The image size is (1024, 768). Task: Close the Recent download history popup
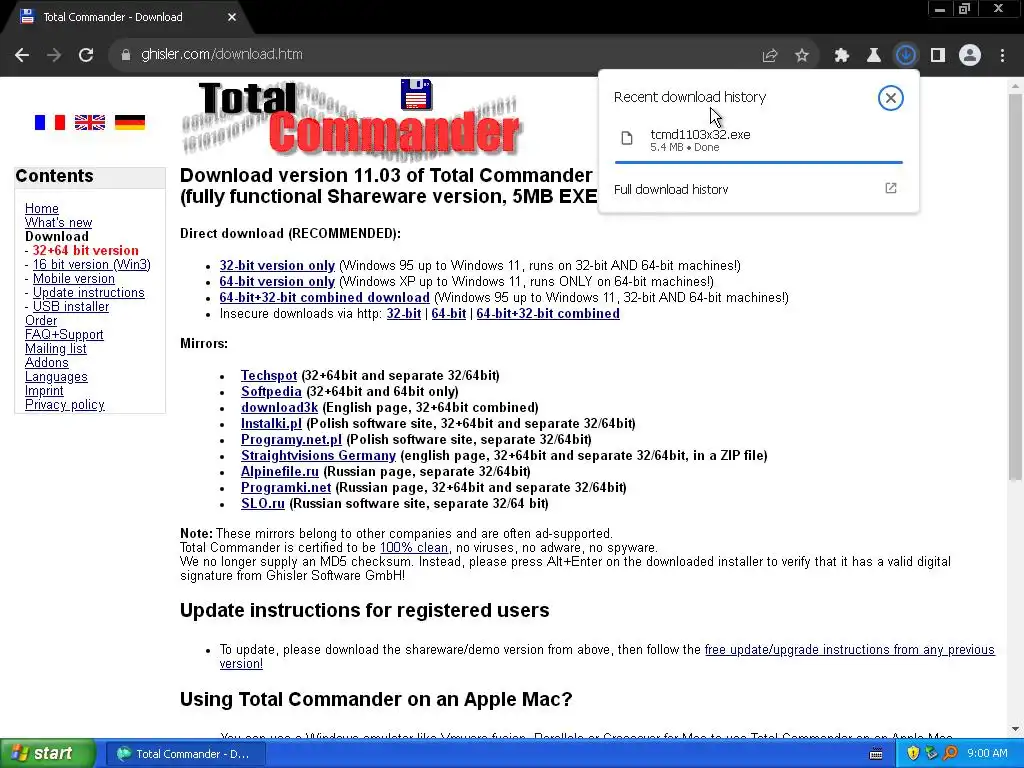pos(891,98)
